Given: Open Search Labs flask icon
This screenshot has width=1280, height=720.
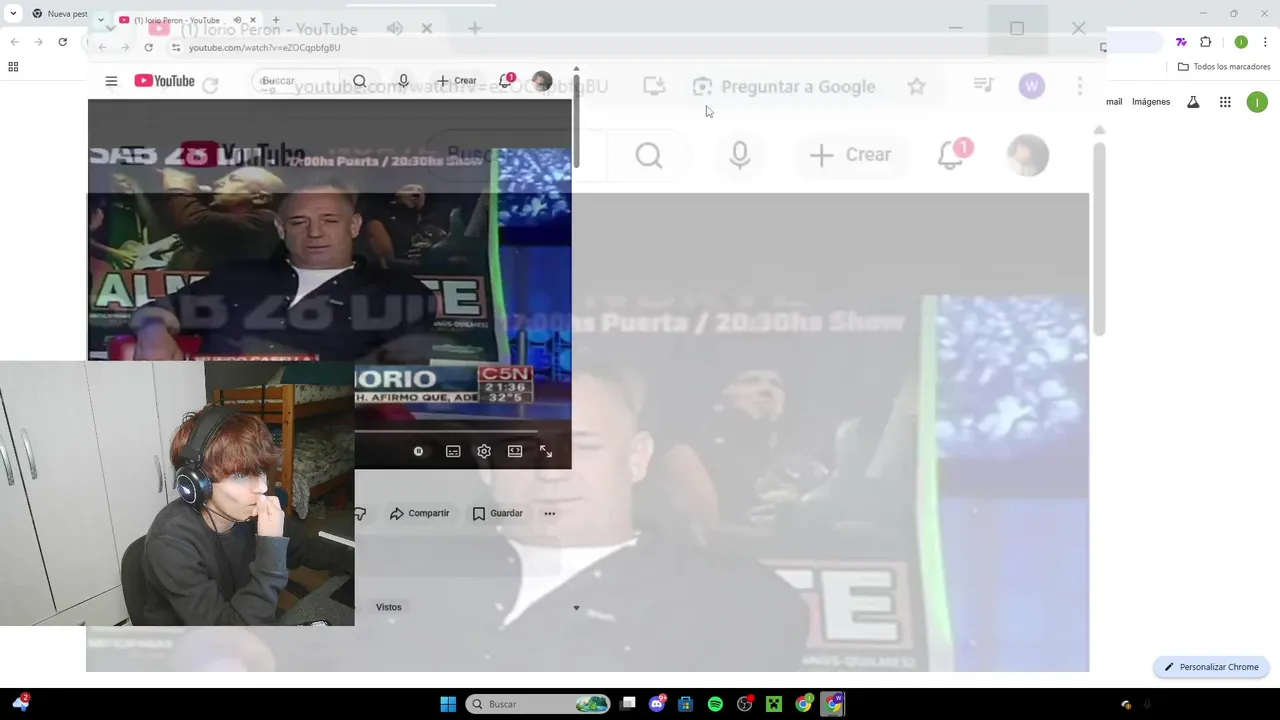Looking at the screenshot, I should [1193, 102].
